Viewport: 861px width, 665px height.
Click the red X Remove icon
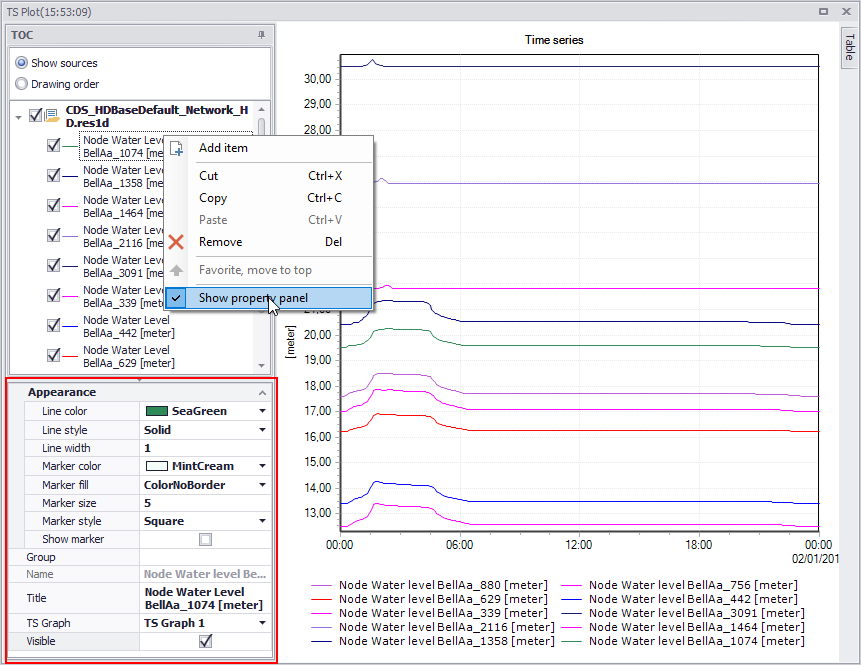(176, 242)
